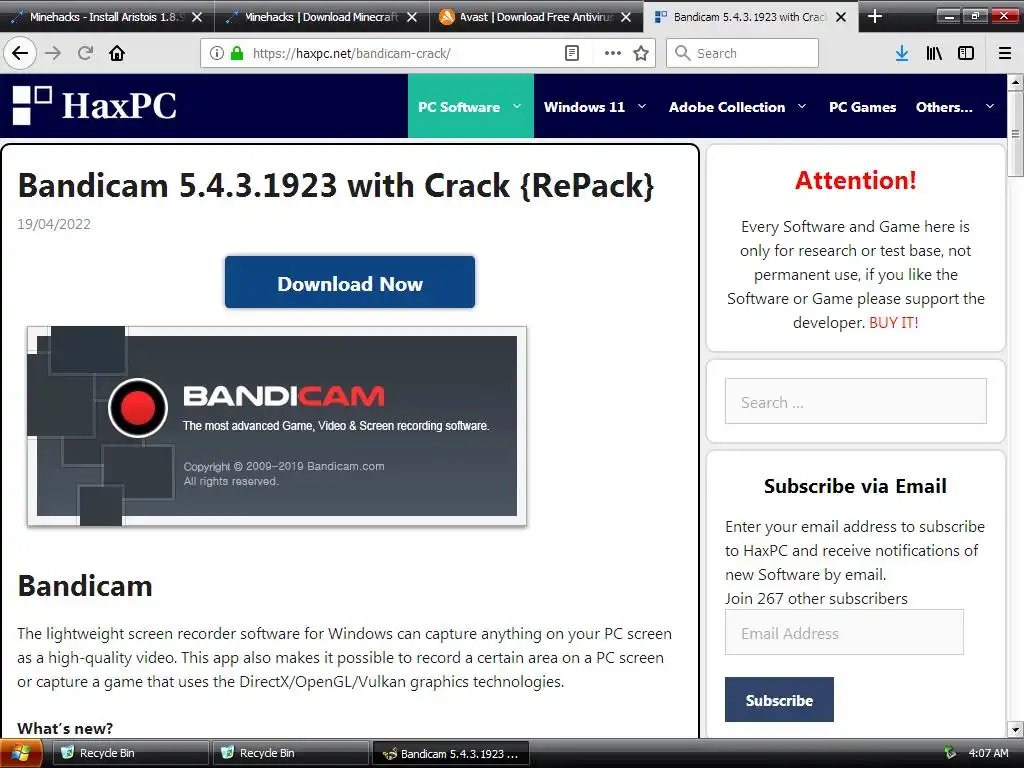Viewport: 1024px width, 768px height.
Task: Click the HaxPC logo squares
Action: coord(32,105)
